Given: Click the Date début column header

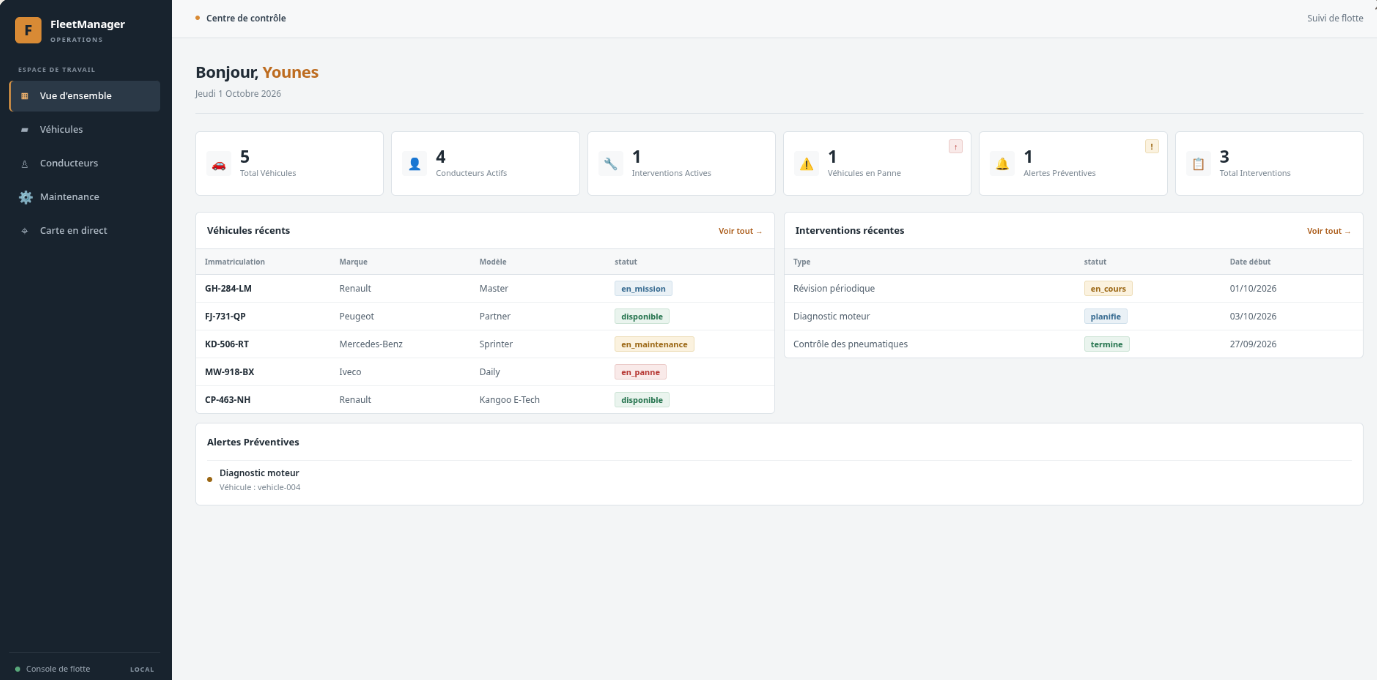Looking at the screenshot, I should click(x=1250, y=262).
